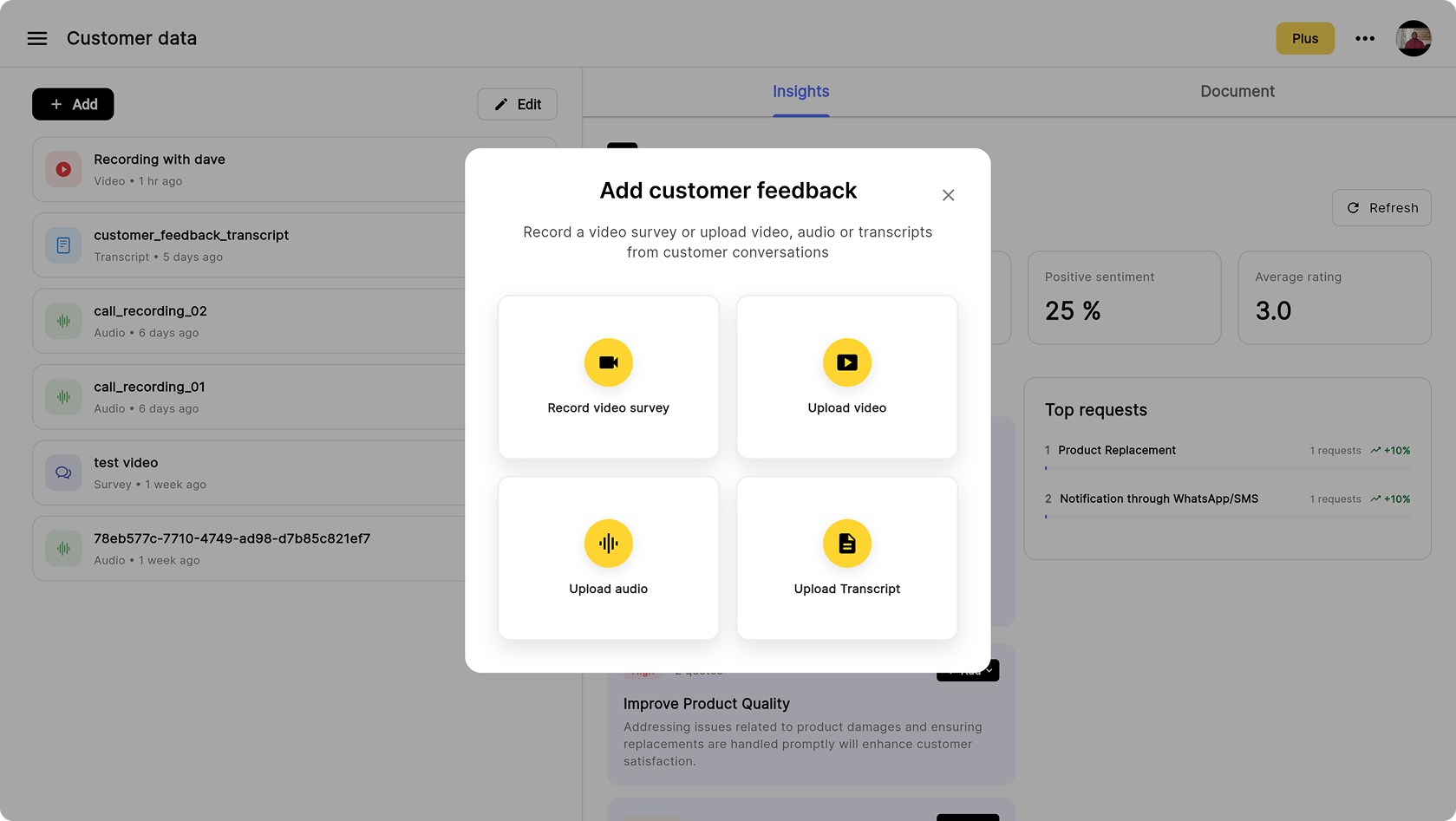
Task: Open the three-dot overflow menu
Action: 1365,38
